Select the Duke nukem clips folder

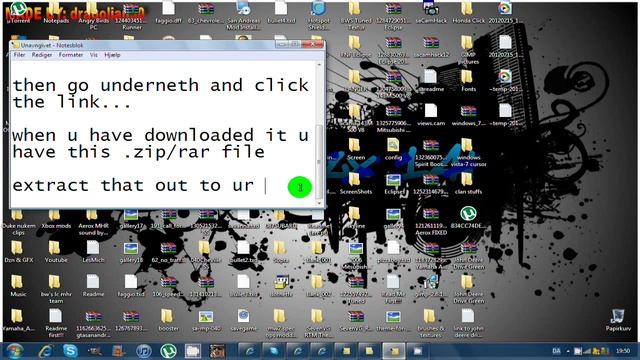(18, 222)
